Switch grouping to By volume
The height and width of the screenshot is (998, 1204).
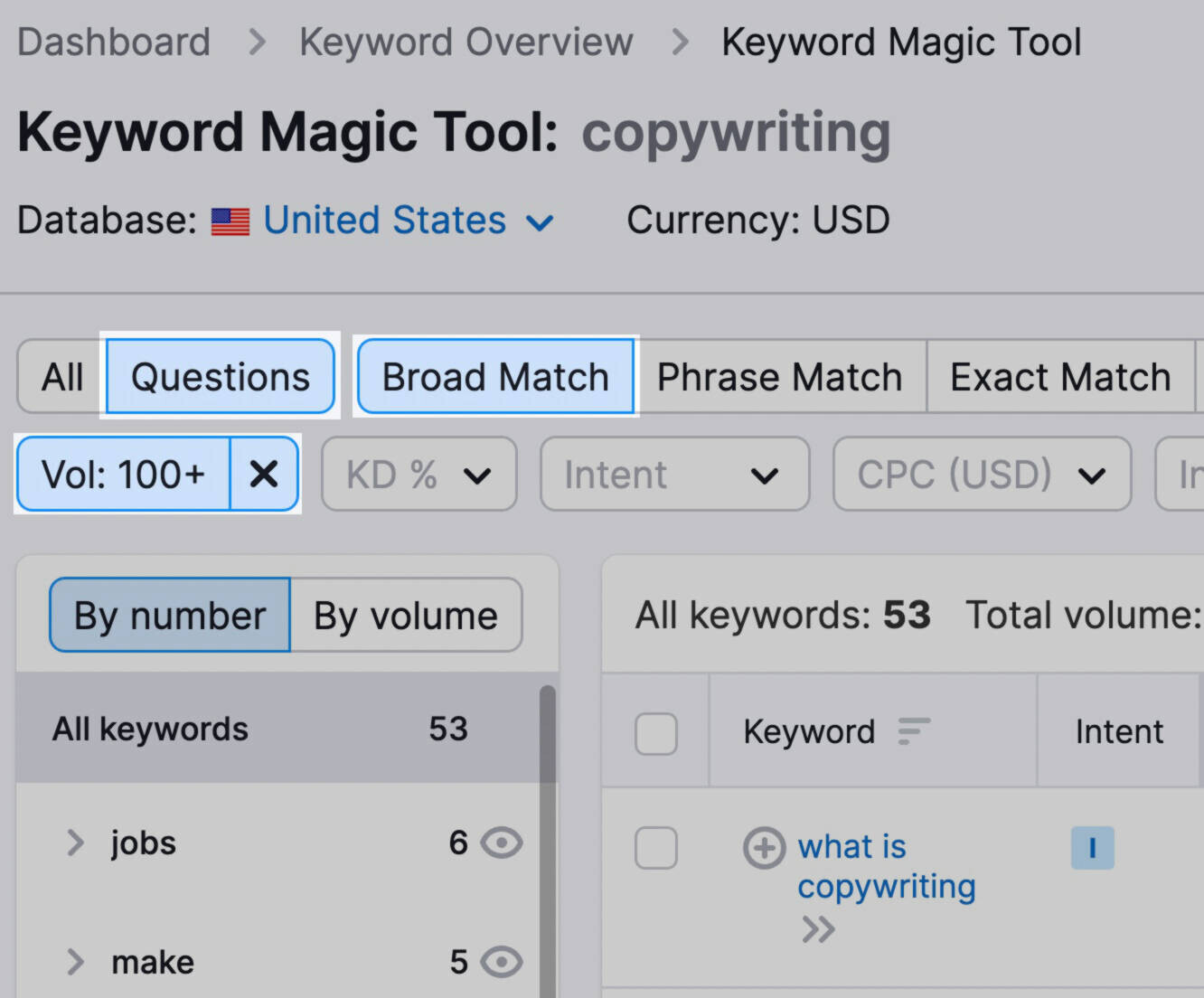(406, 616)
